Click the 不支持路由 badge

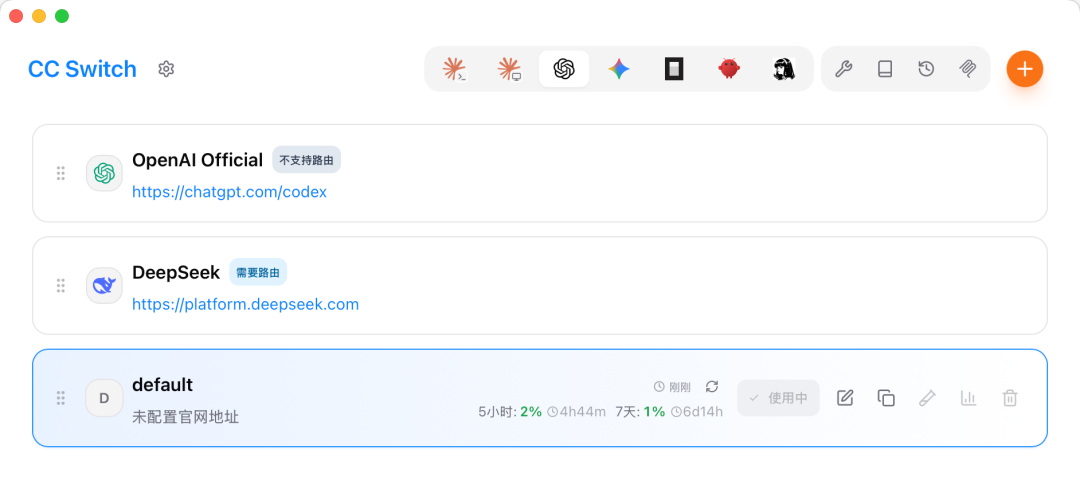click(307, 160)
